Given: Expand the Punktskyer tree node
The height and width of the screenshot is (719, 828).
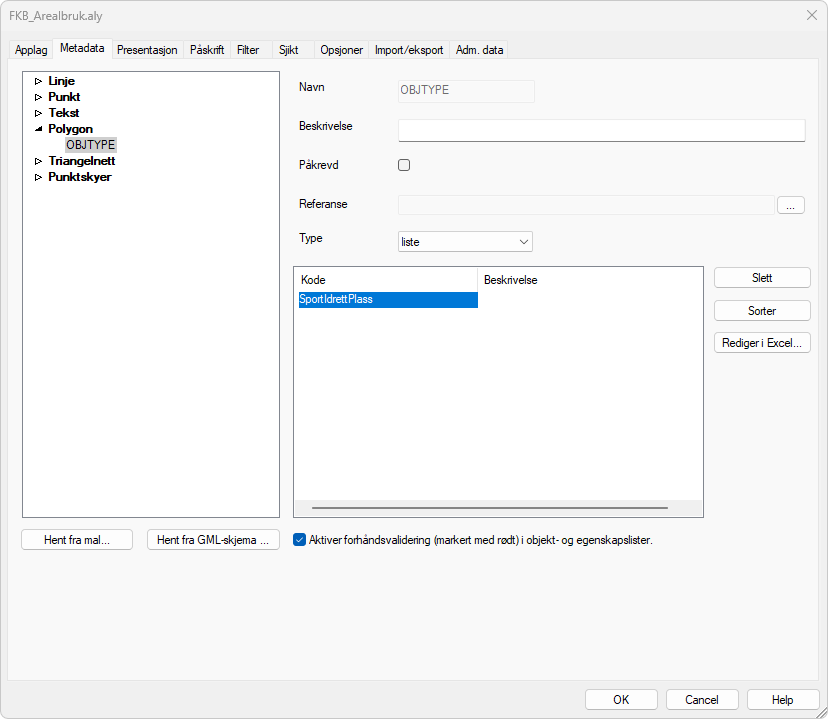Looking at the screenshot, I should tap(39, 177).
